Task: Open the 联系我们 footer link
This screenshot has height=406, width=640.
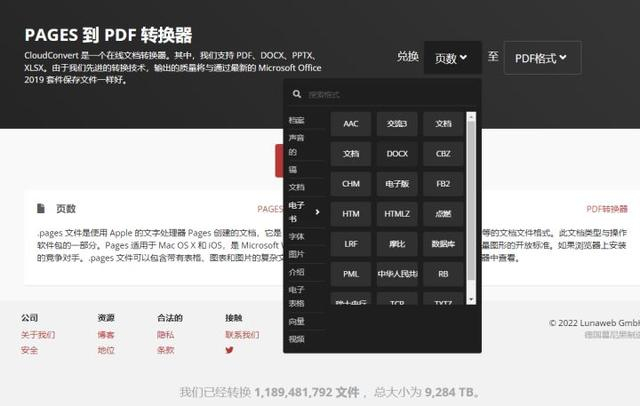Action: click(x=242, y=335)
